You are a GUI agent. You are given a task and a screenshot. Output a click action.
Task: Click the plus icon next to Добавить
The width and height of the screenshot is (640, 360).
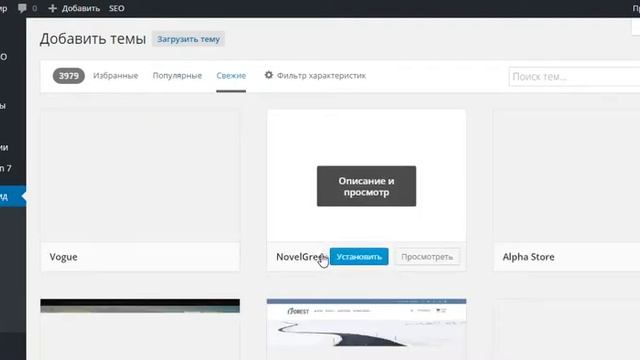coord(52,8)
